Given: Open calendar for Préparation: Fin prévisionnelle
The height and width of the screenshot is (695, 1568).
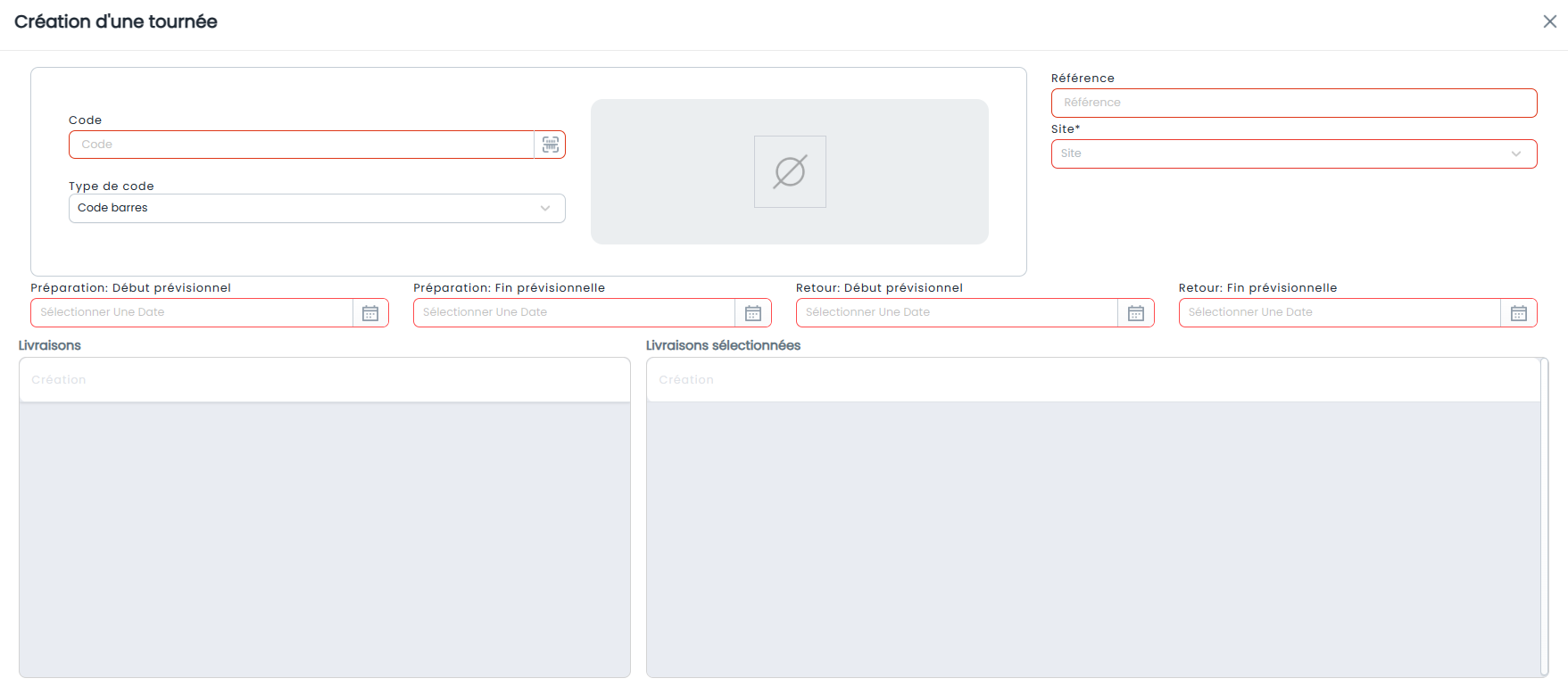Looking at the screenshot, I should pyautogui.click(x=753, y=313).
